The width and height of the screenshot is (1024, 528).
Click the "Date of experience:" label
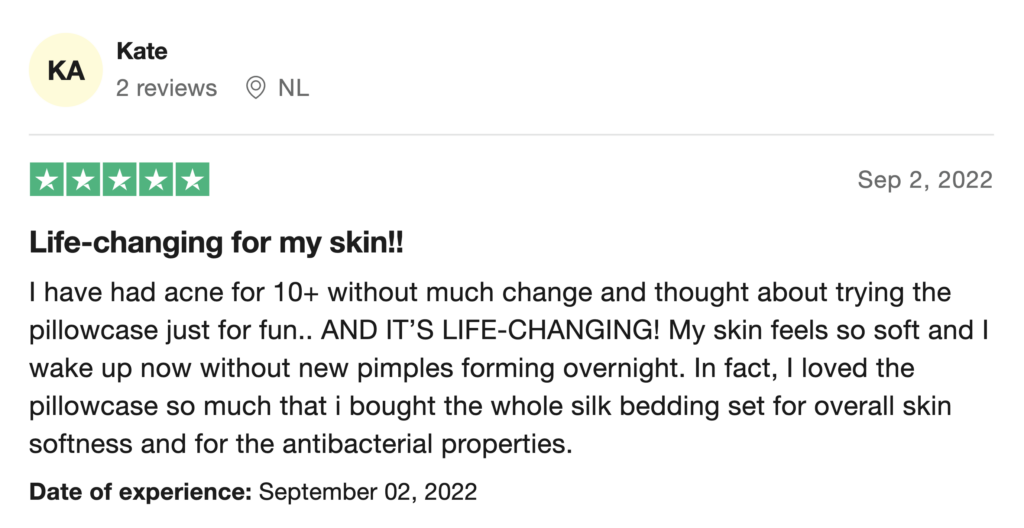tap(140, 492)
